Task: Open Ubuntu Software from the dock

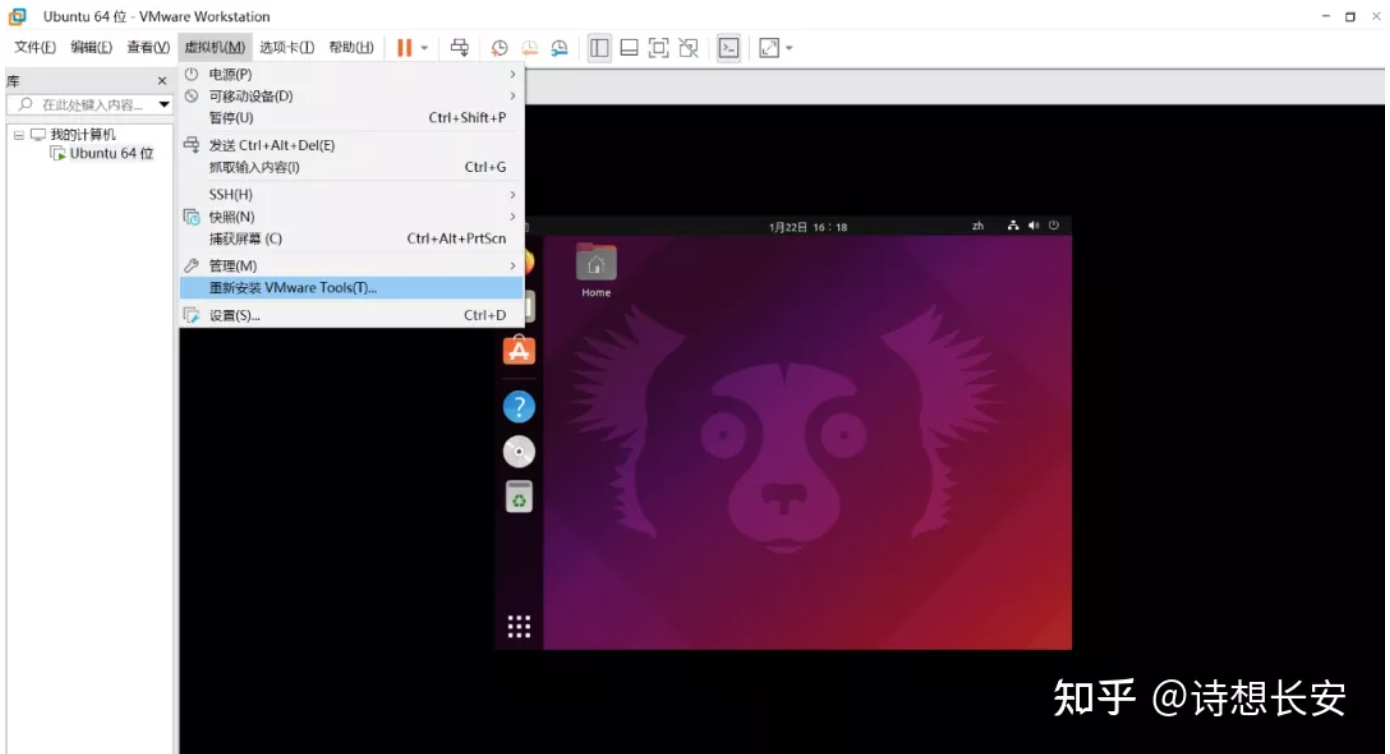Action: pos(518,350)
